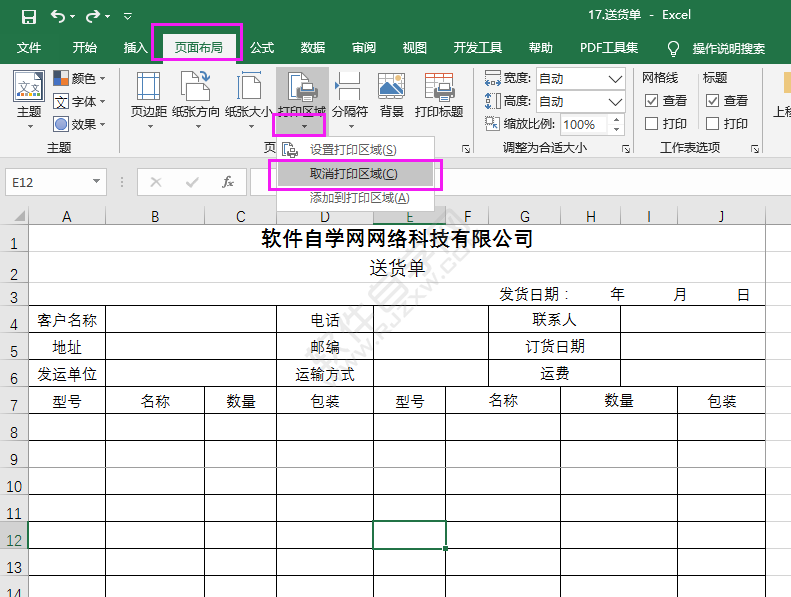
Task: Open theme Fonts menu
Action: point(79,101)
